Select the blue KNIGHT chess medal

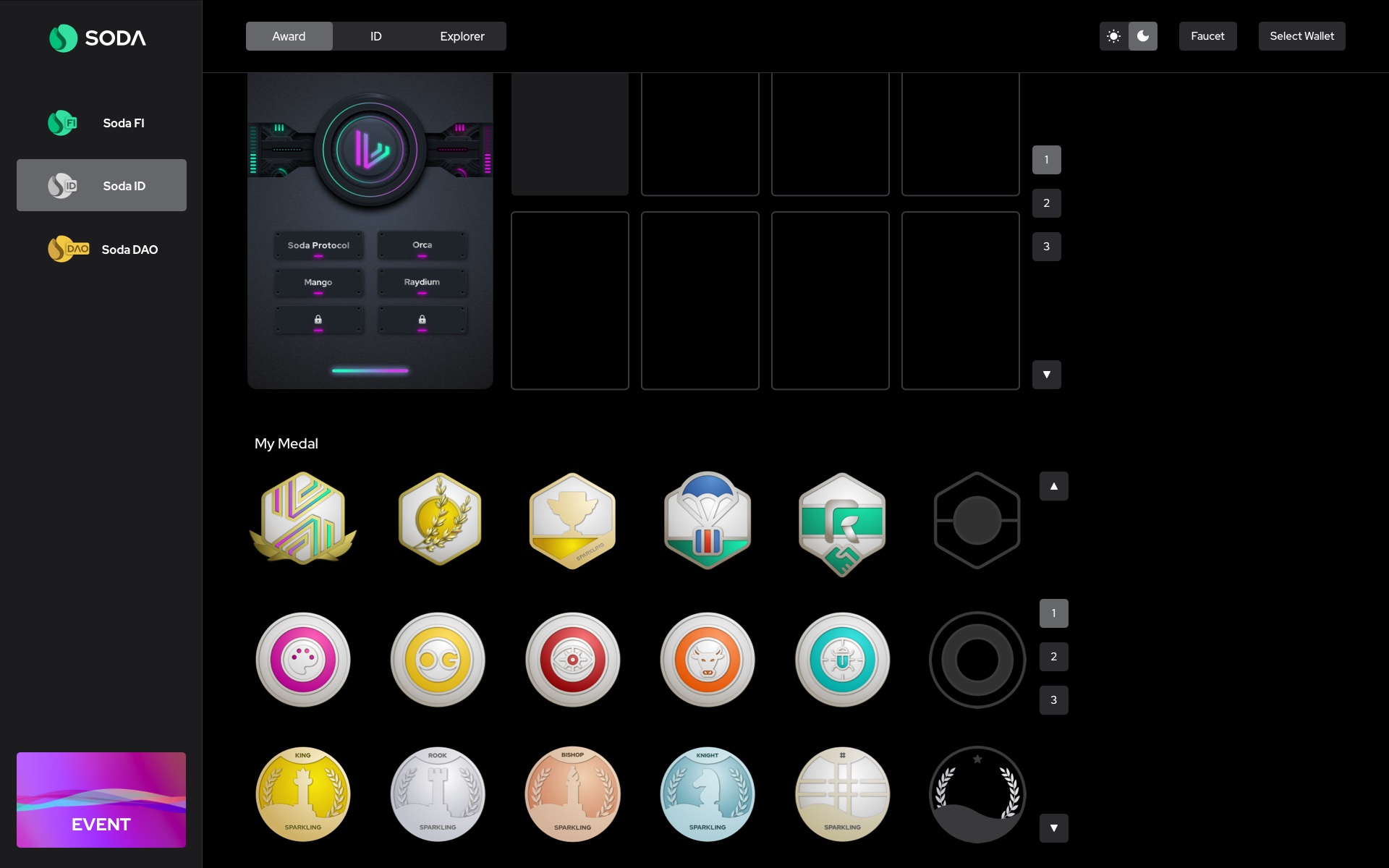pyautogui.click(x=708, y=794)
